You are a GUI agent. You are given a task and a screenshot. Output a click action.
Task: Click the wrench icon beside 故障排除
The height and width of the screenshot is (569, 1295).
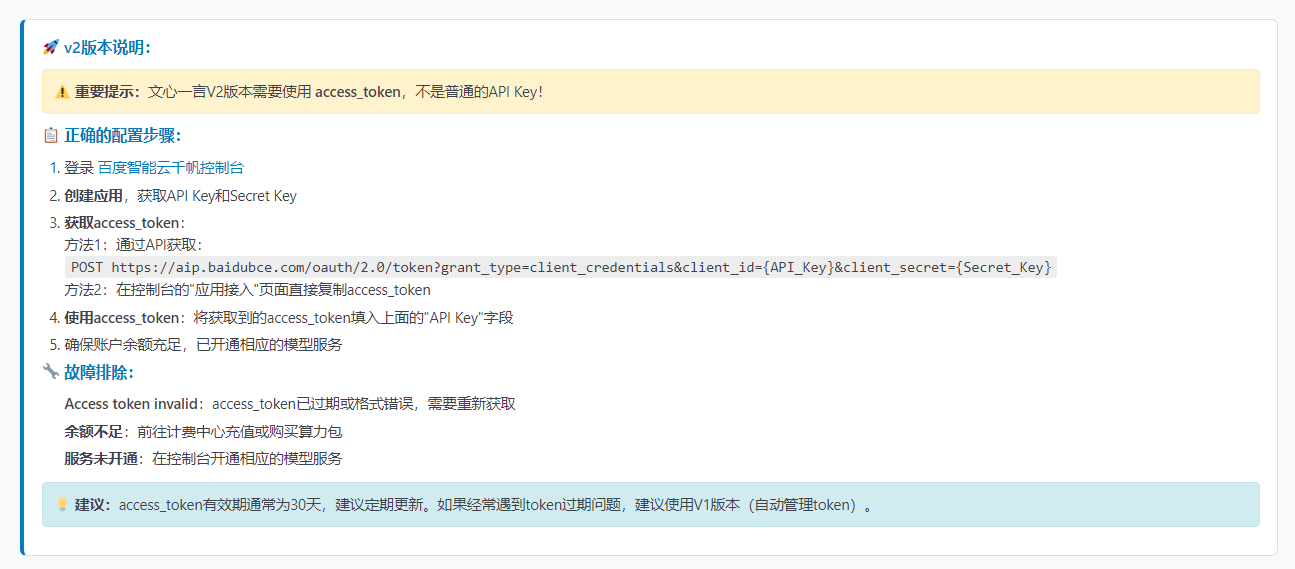pyautogui.click(x=51, y=372)
